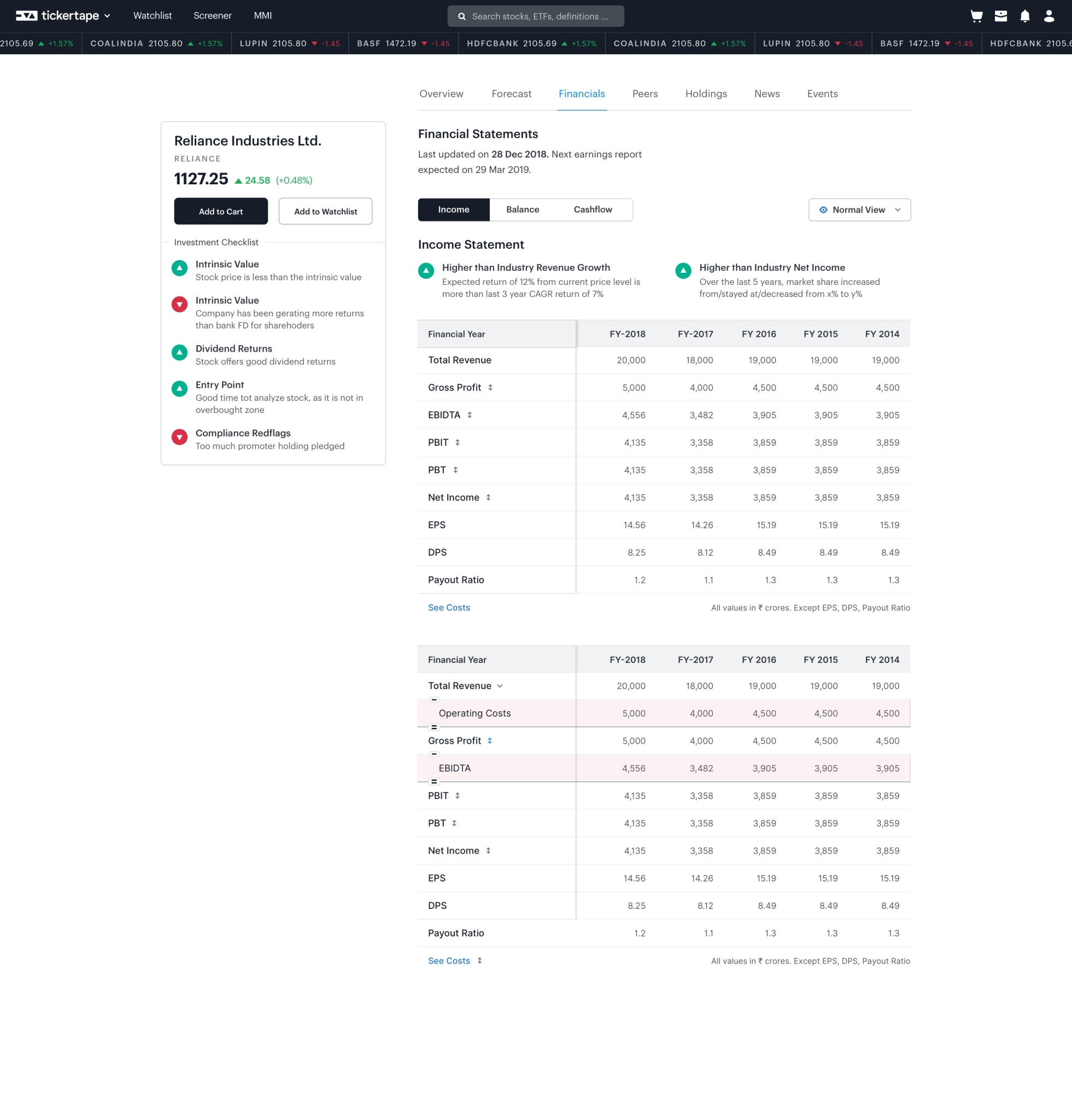Open the Peers tab
Image resolution: width=1072 pixels, height=1120 pixels.
(x=645, y=94)
